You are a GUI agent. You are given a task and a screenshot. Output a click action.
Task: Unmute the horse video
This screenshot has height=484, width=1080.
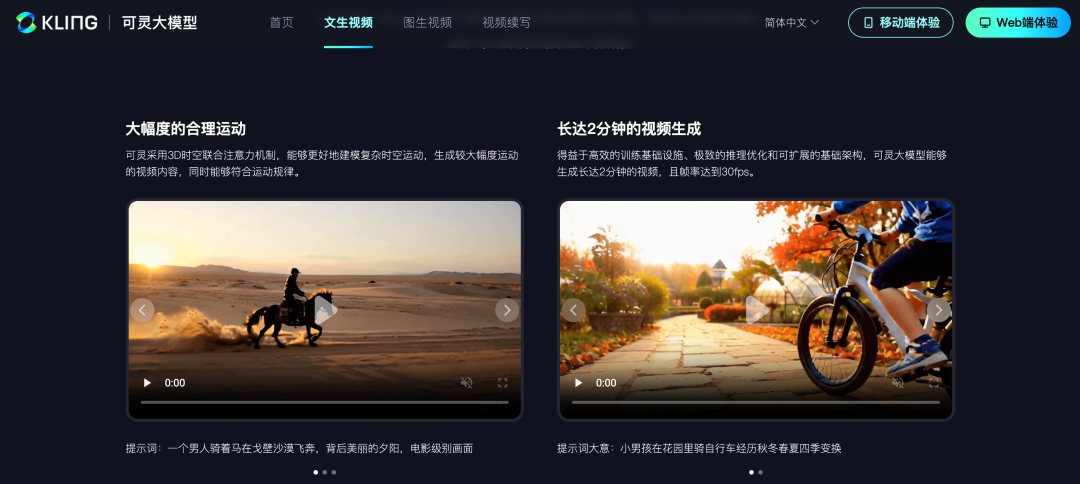tap(466, 383)
